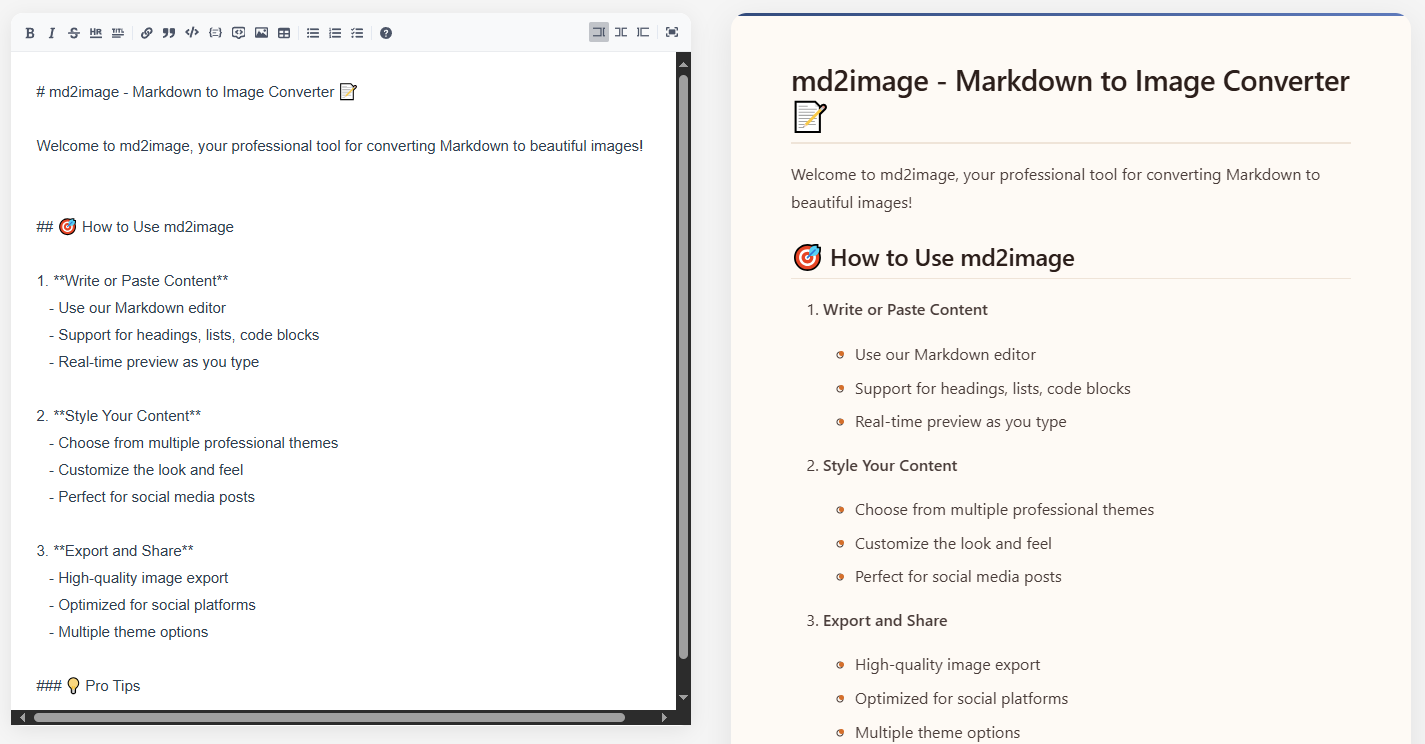The height and width of the screenshot is (744, 1425).
Task: Switch to the middle split layout mode
Action: point(621,32)
